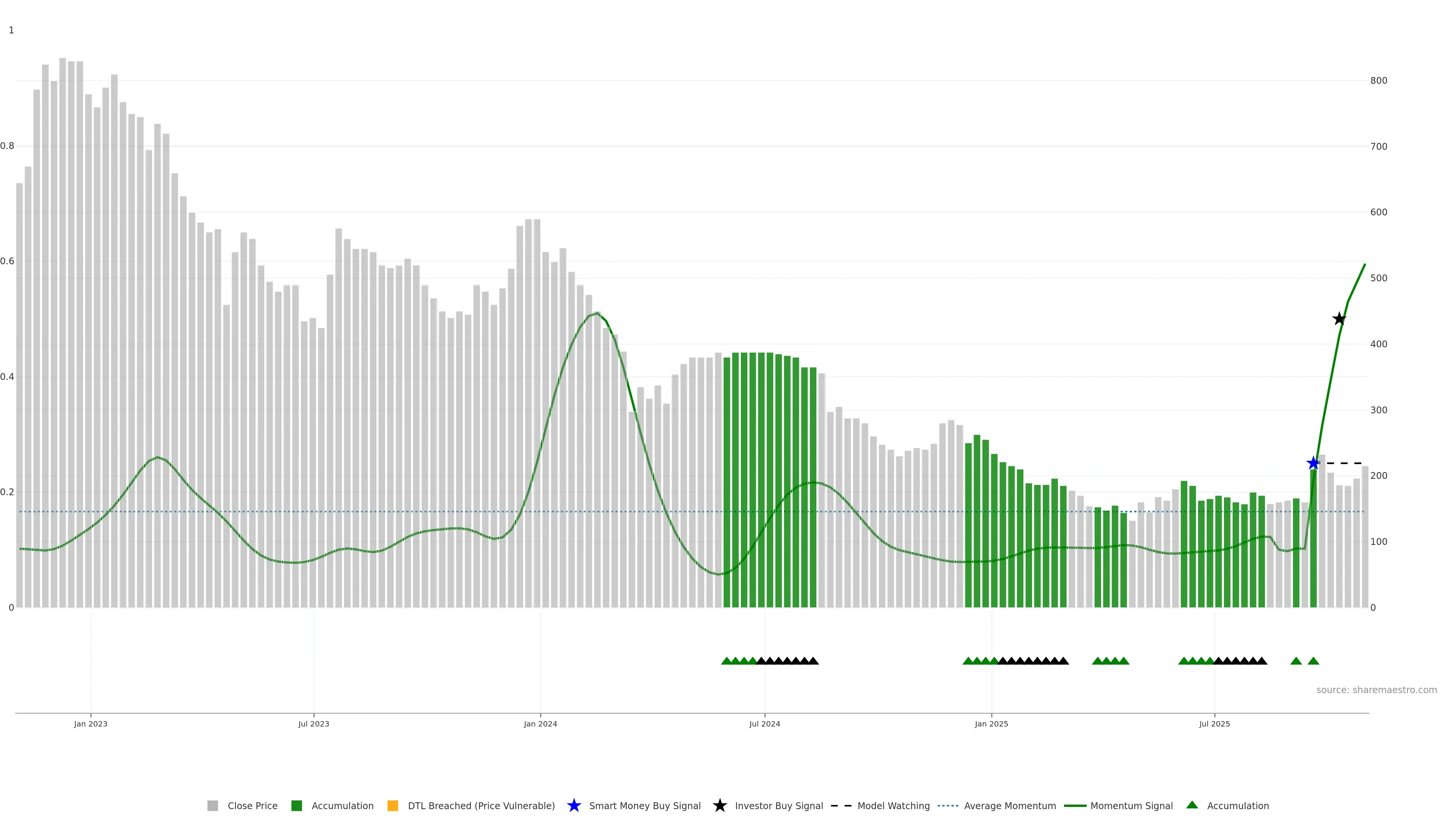1456x819 pixels.
Task: Click the orange DTL Breached legend square
Action: 393,805
